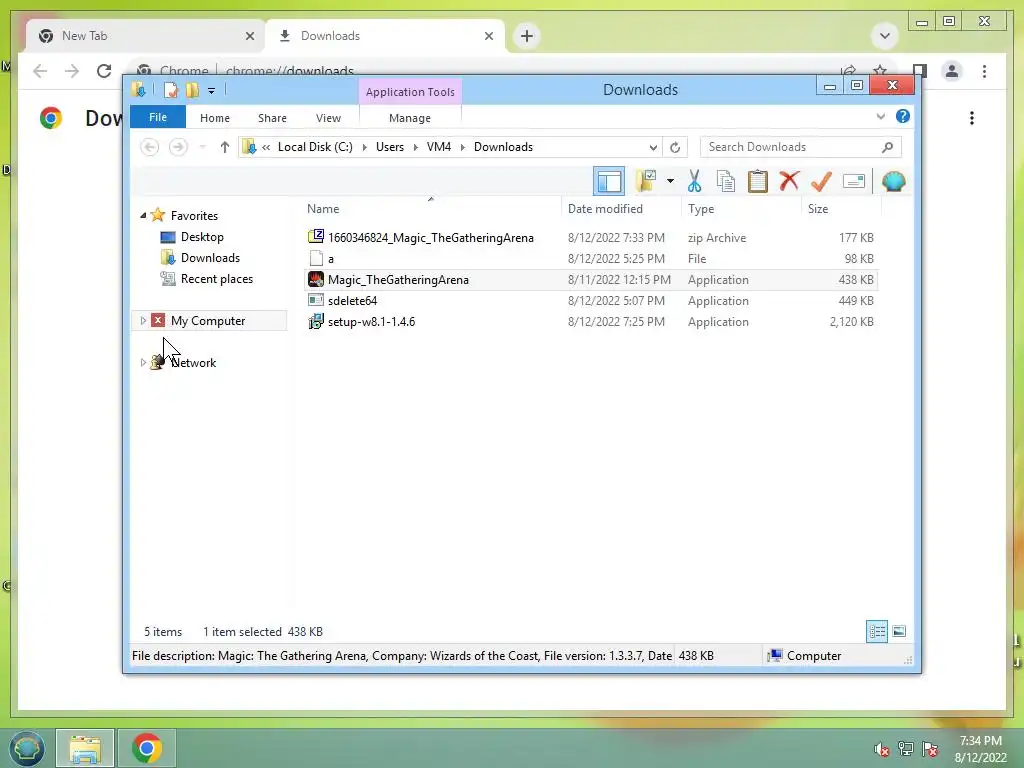This screenshot has width=1024, height=768.
Task: Open the Share ribbon tab
Action: click(x=272, y=118)
